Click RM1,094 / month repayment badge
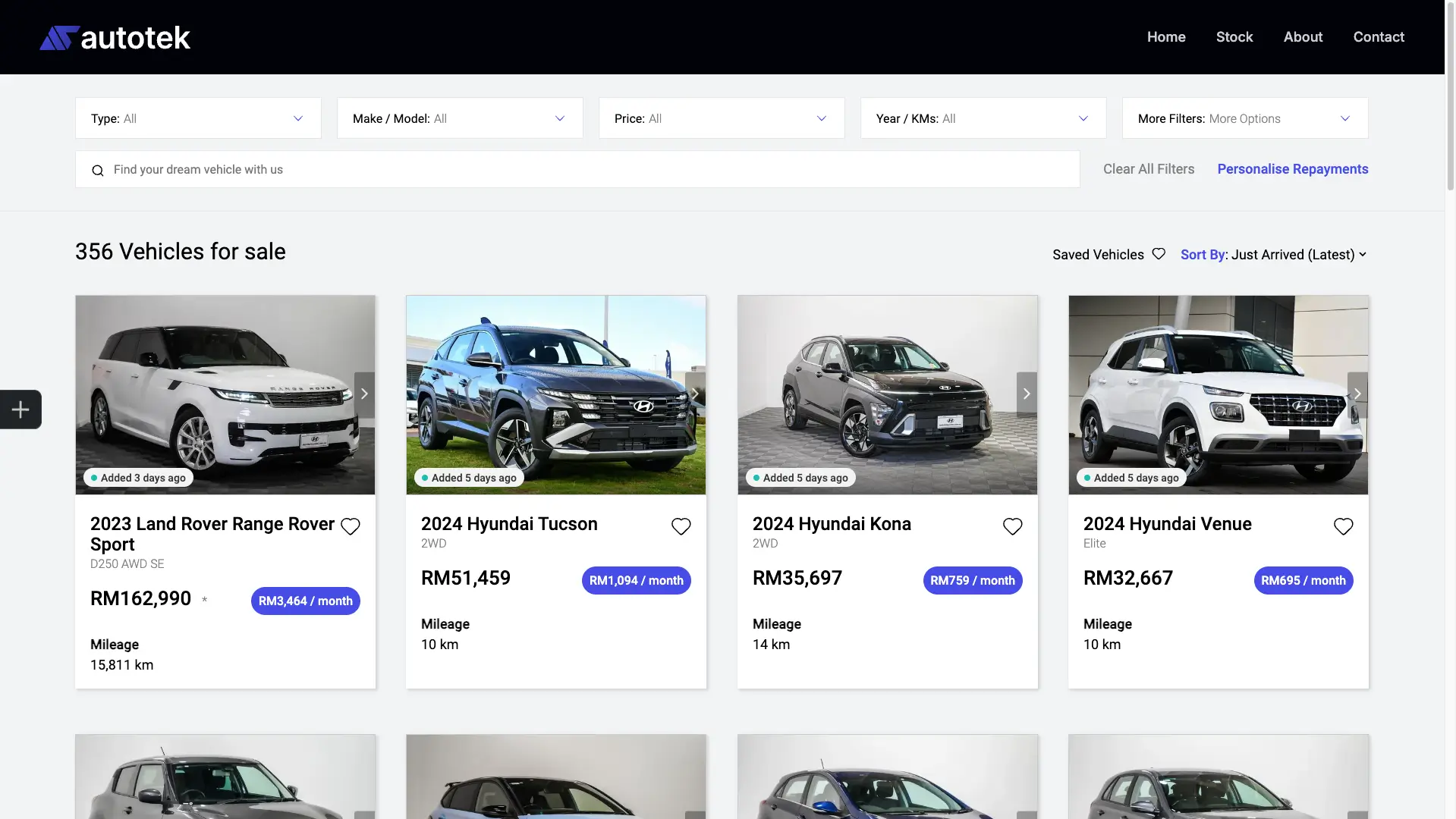 pyautogui.click(x=637, y=580)
